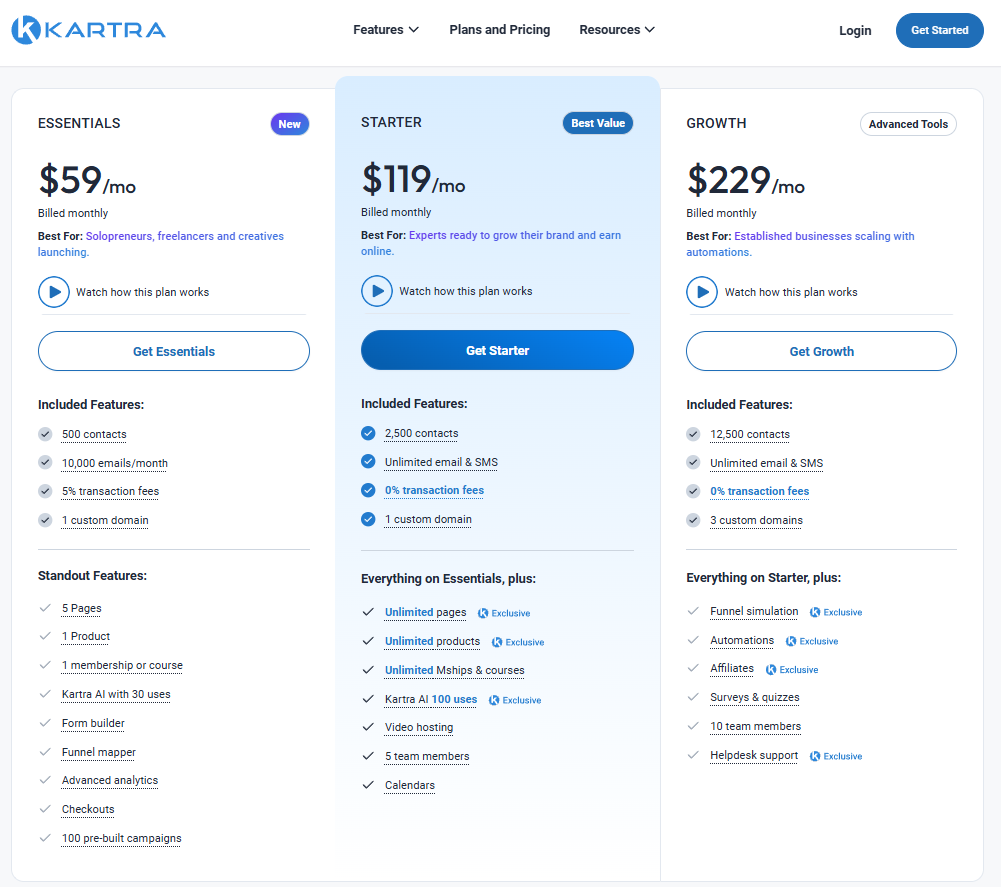Click the Get Started button

pyautogui.click(x=940, y=30)
